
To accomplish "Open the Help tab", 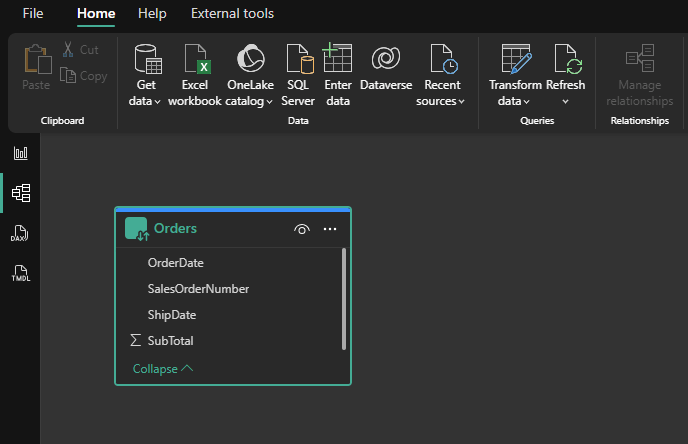I will 152,14.
